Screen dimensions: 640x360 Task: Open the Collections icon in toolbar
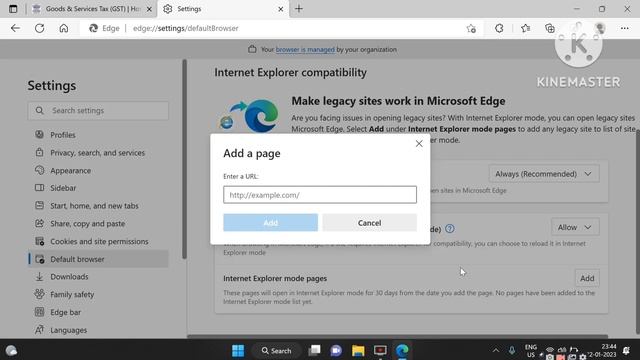point(550,28)
